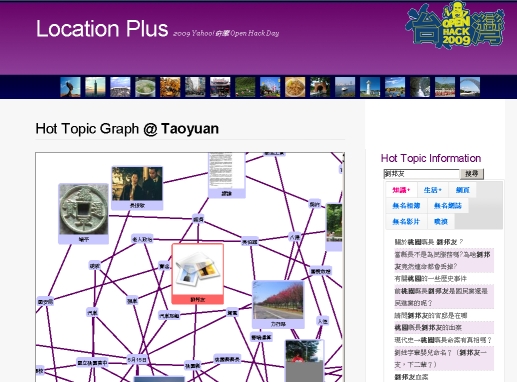Select the ancient coin graph node
This screenshot has width=517, height=382.
[x=83, y=213]
